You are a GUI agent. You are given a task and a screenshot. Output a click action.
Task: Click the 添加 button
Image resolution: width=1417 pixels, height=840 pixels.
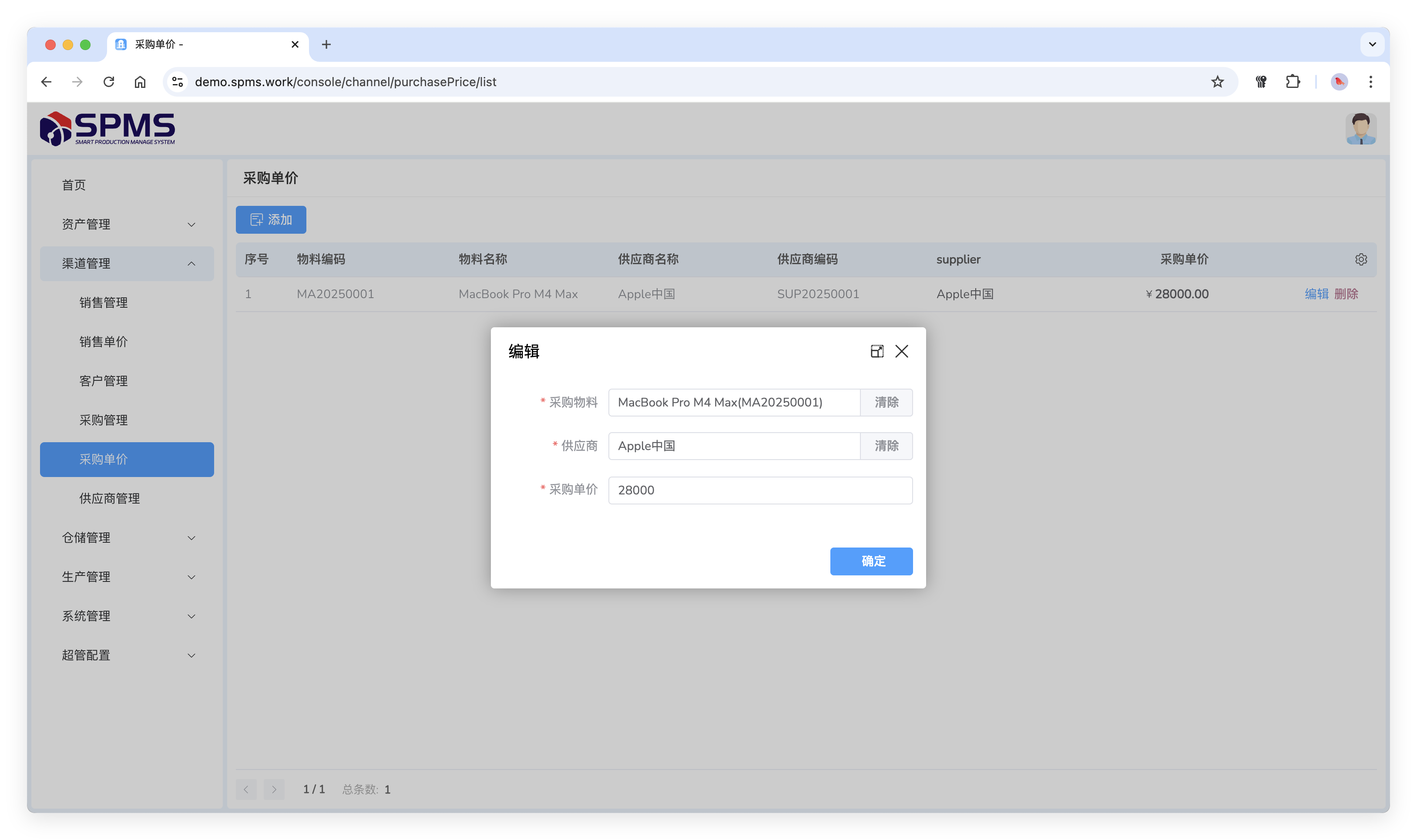click(x=271, y=220)
